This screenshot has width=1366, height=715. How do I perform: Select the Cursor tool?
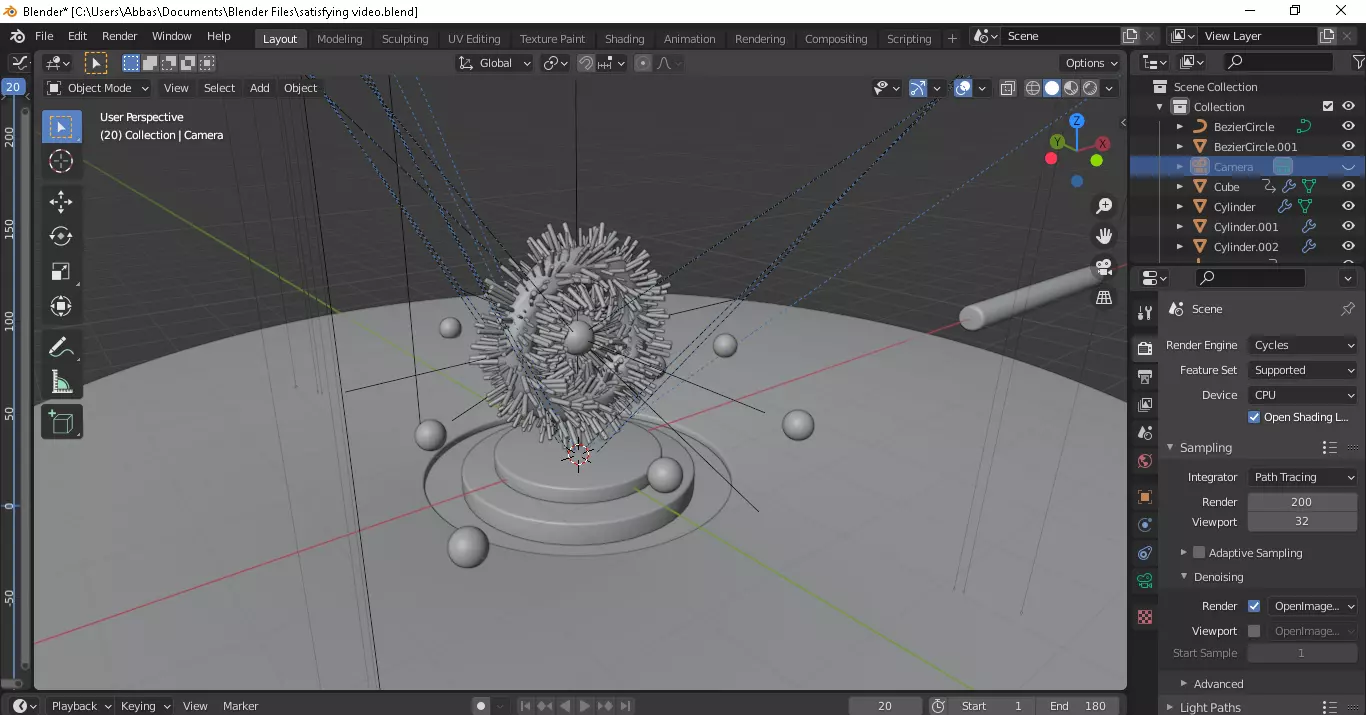(x=61, y=161)
